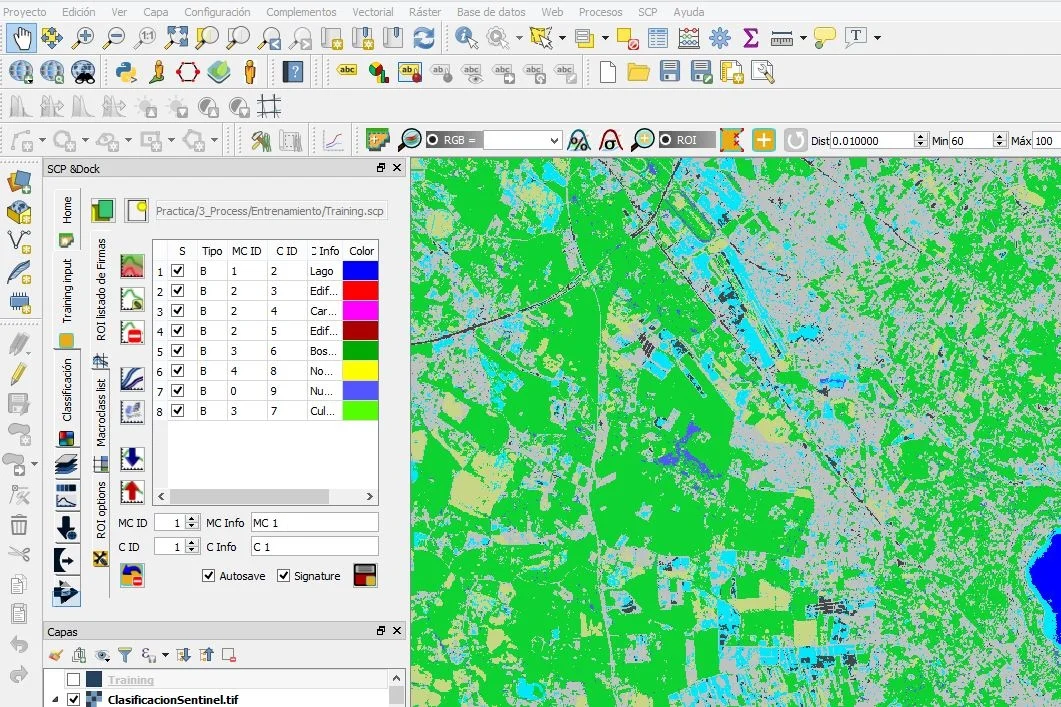Toggle the Signature checkbox
This screenshot has width=1061, height=707.
(x=284, y=576)
